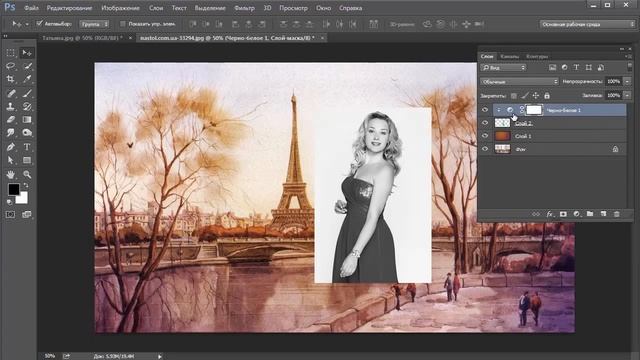Click the link layers icon

(536, 214)
